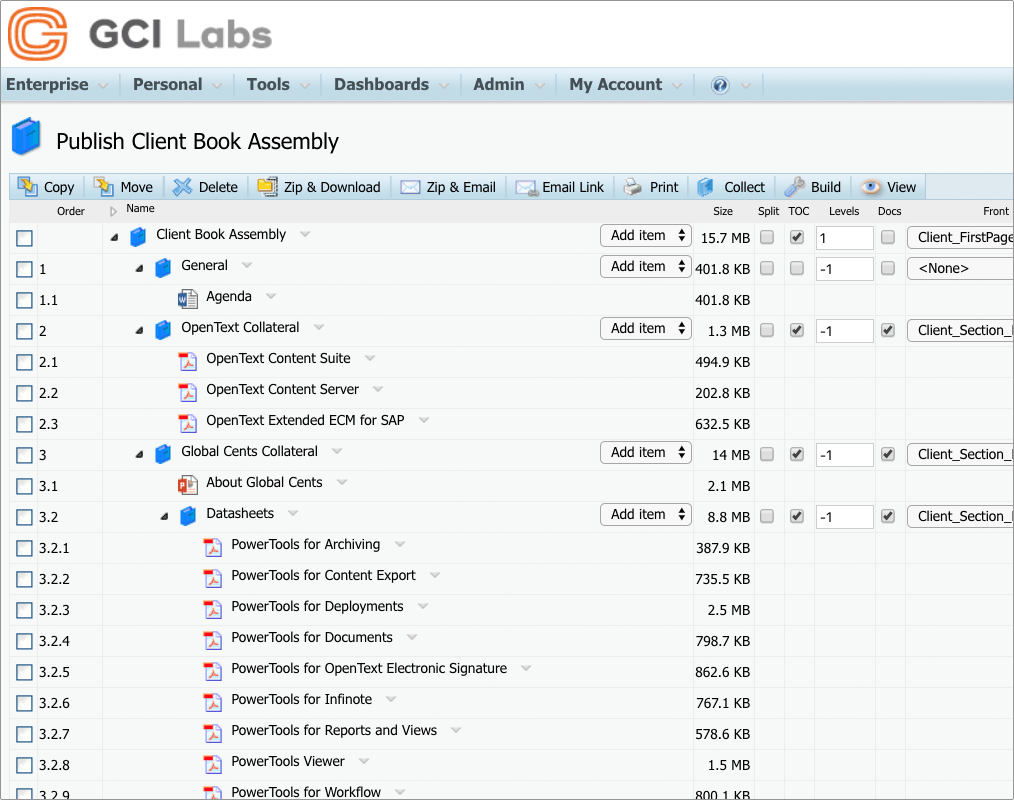This screenshot has width=1014, height=800.
Task: Click the 494.9 KB size value
Action: point(722,362)
